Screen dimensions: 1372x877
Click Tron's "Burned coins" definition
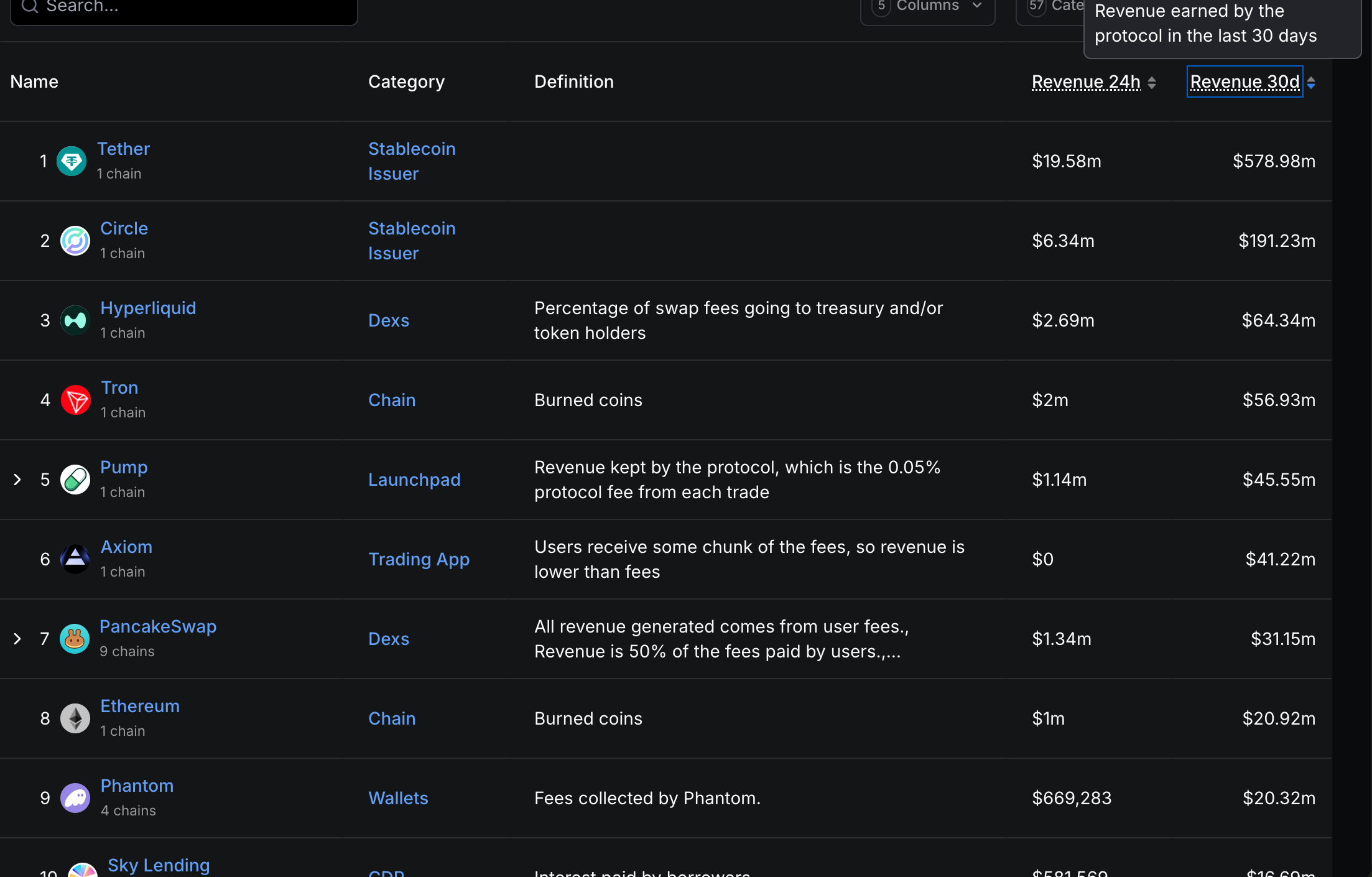coord(588,400)
